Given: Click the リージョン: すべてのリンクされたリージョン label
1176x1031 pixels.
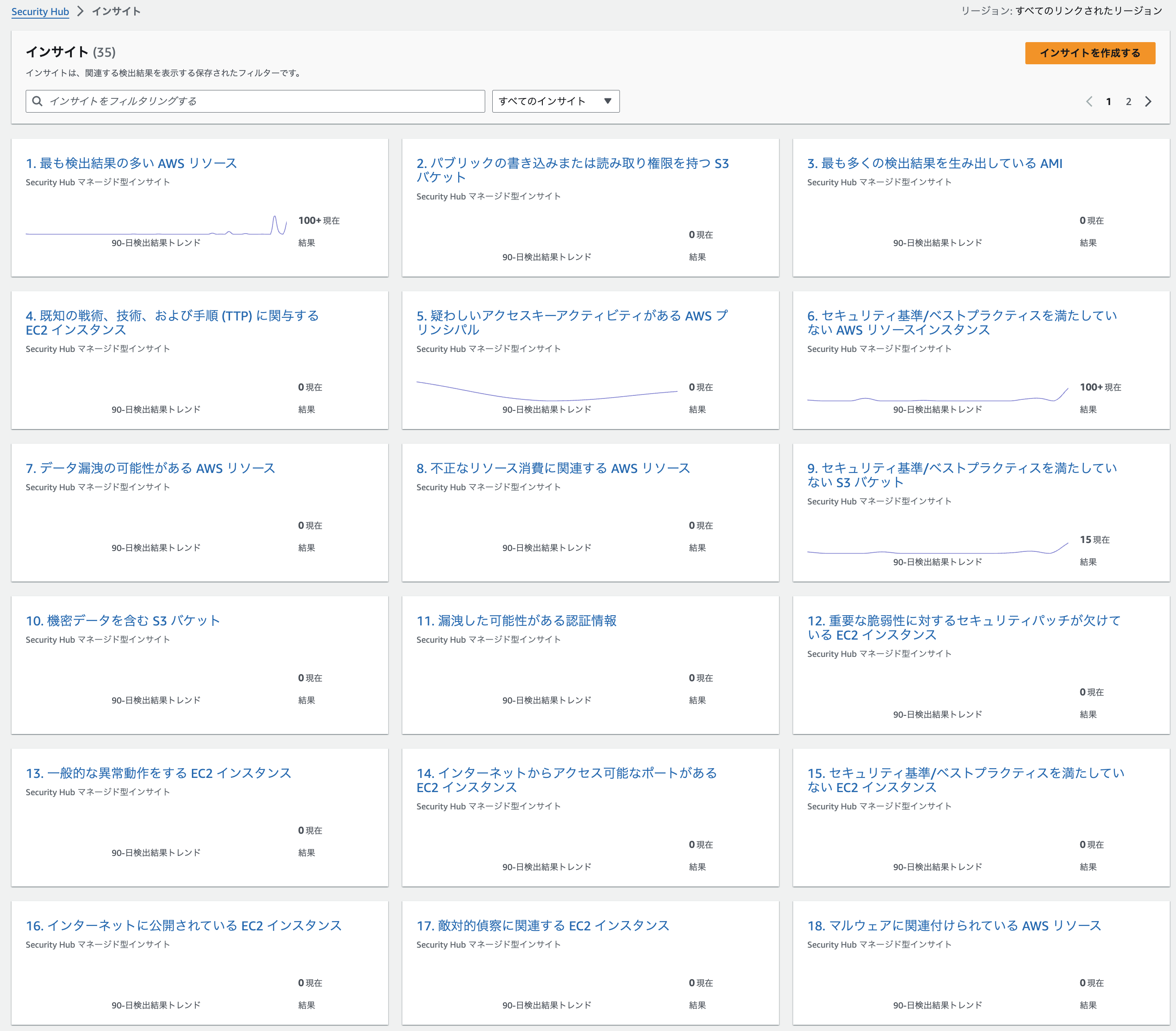Looking at the screenshot, I should (x=1062, y=11).
